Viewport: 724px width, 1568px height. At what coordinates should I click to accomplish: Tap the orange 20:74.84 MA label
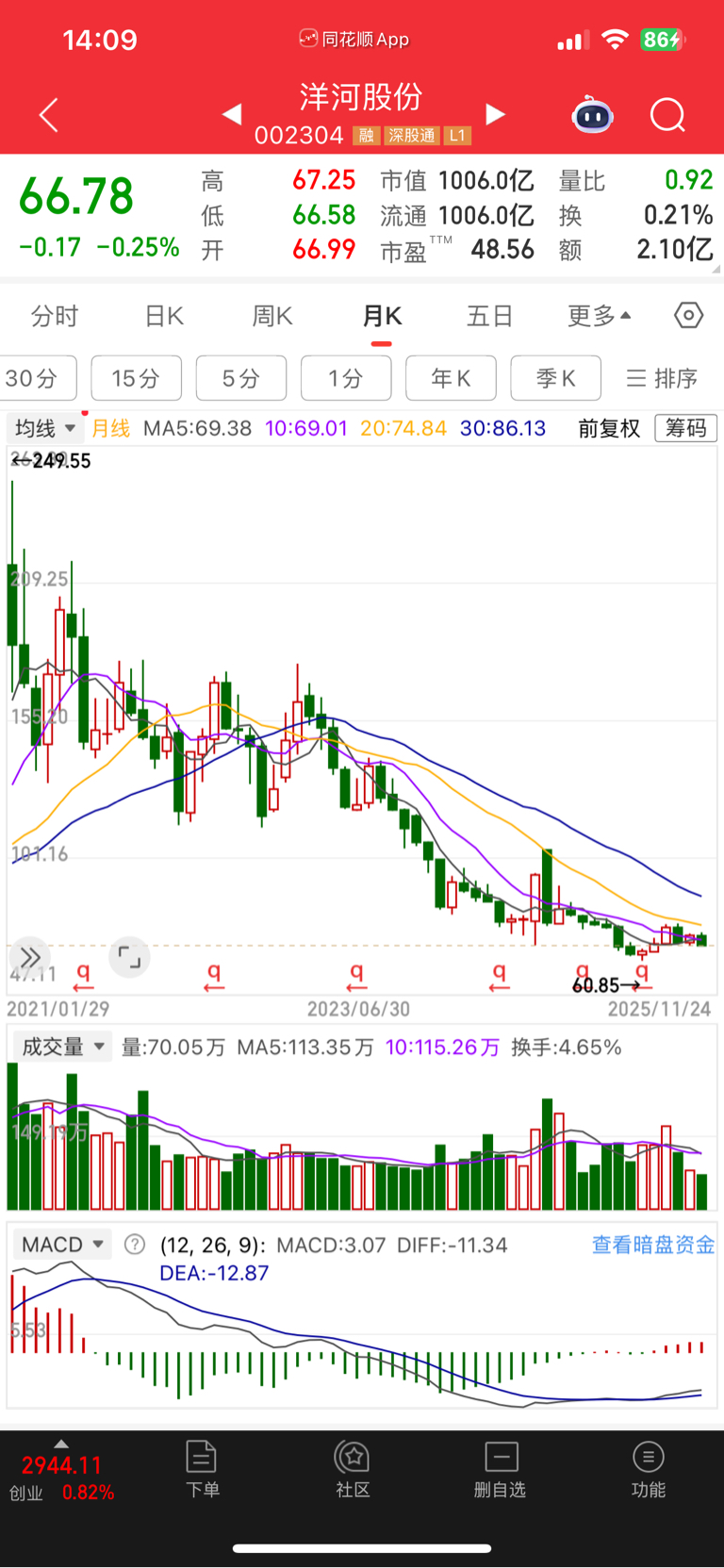pyautogui.click(x=403, y=429)
